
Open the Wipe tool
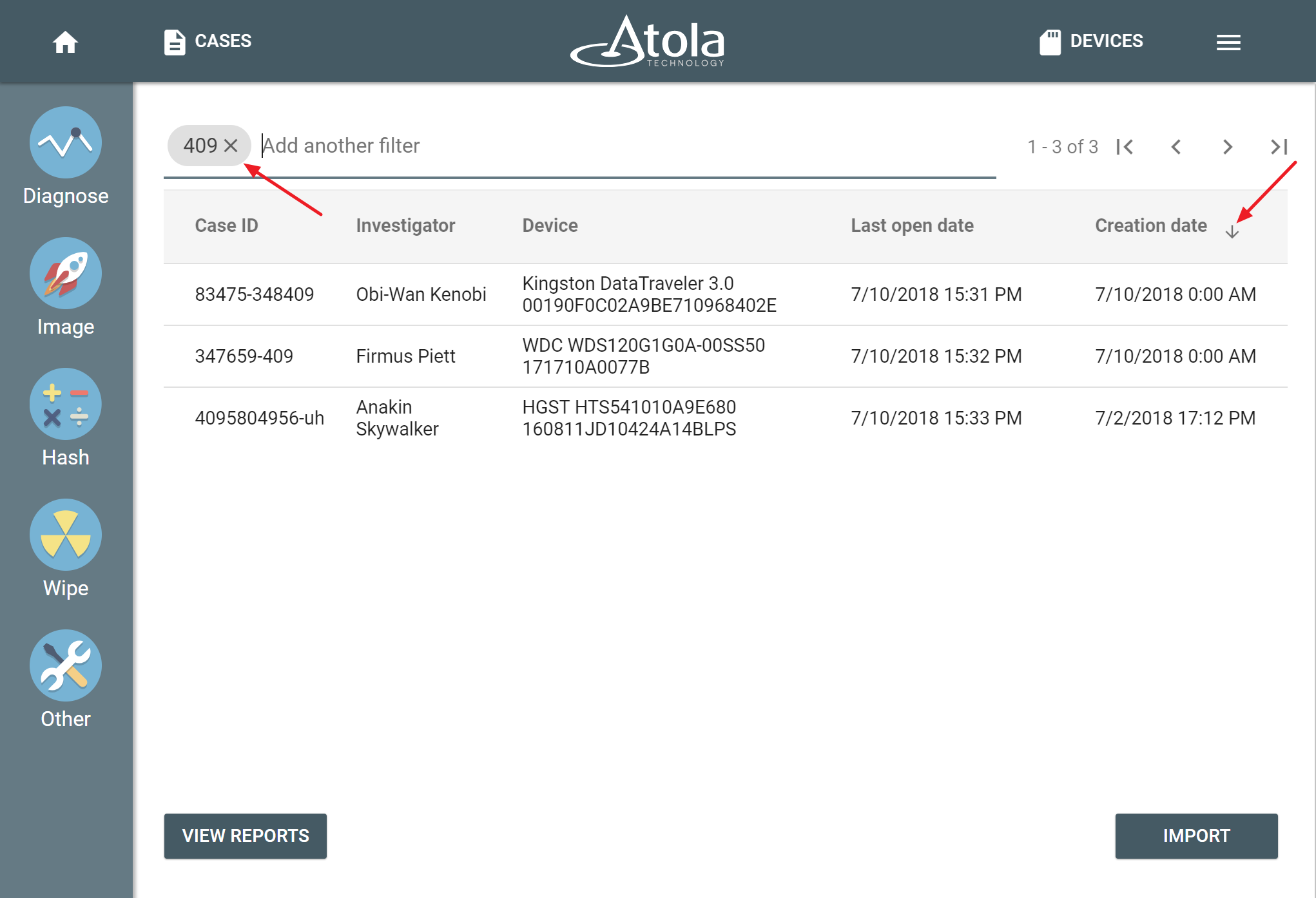65,534
